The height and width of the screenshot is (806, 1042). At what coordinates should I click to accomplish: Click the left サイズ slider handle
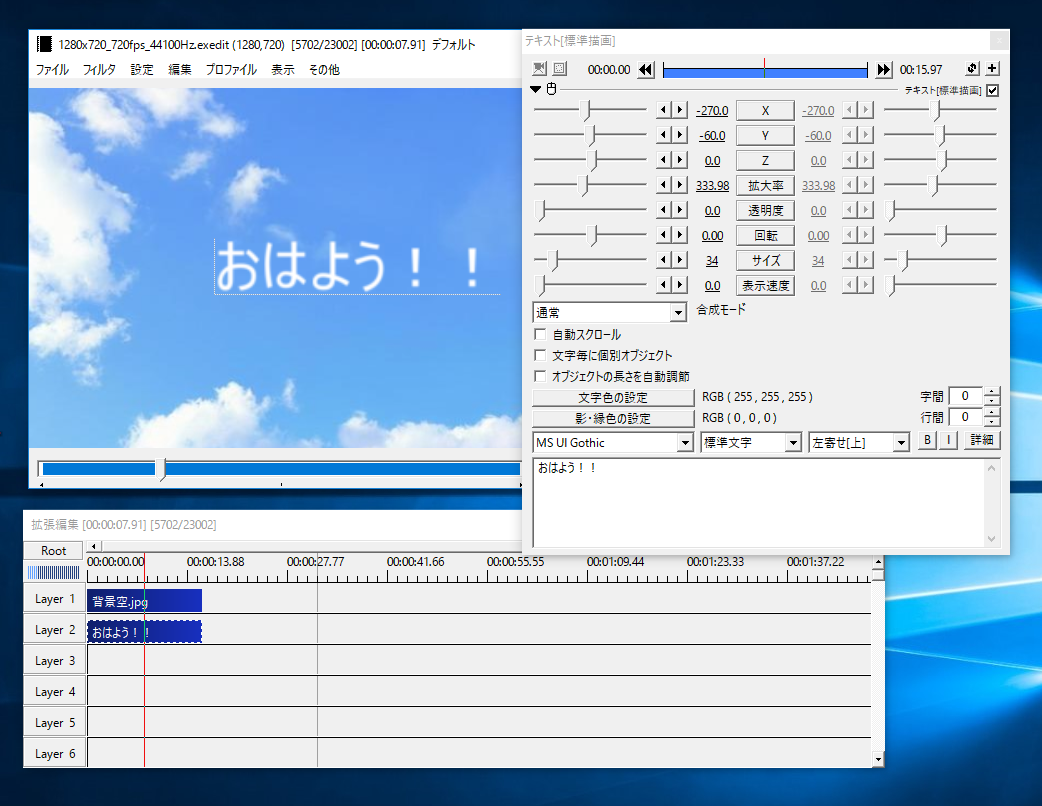553,260
